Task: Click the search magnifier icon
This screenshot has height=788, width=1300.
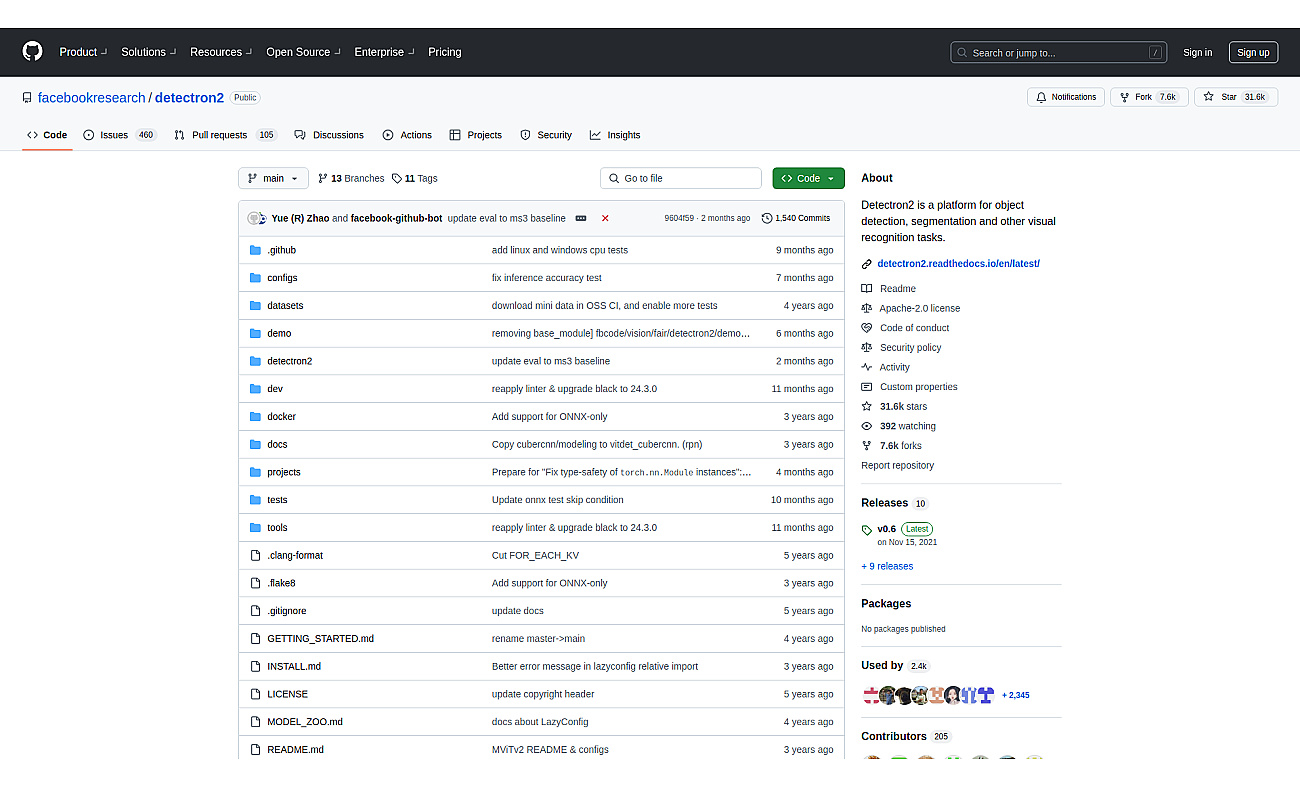Action: (962, 53)
